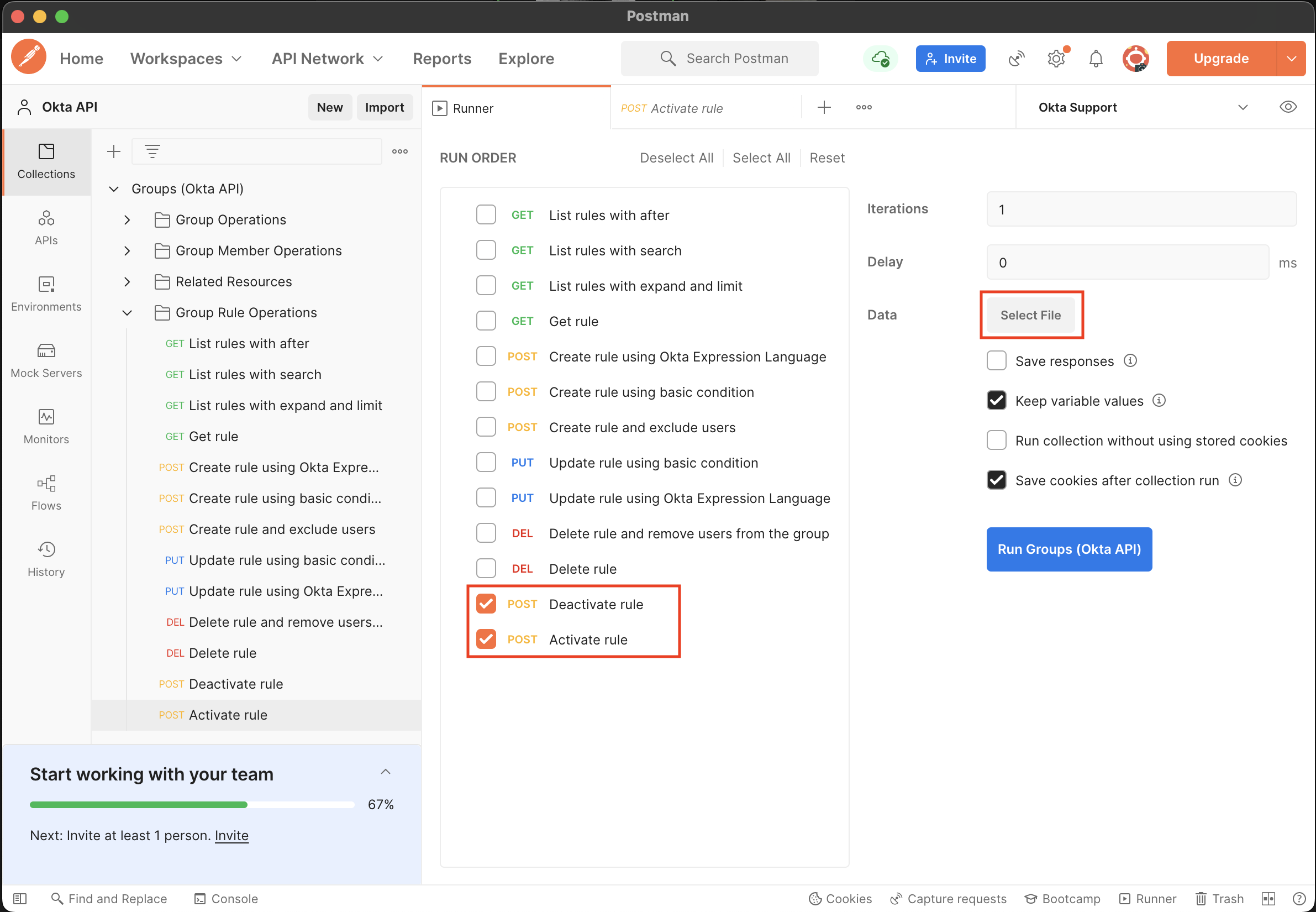The height and width of the screenshot is (912, 1316).
Task: Open Collections sidebar panel
Action: click(46, 162)
